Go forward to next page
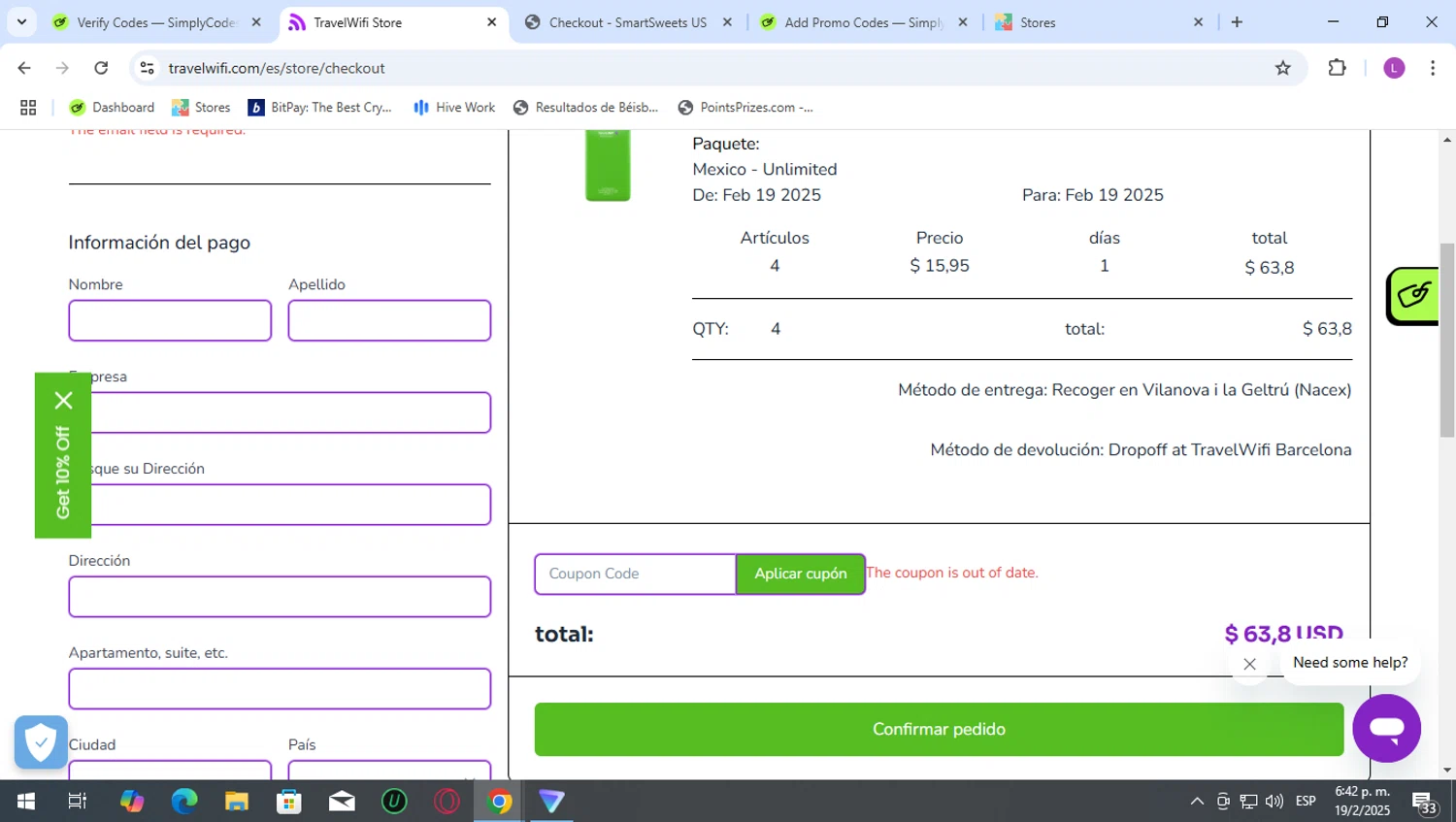This screenshot has height=822, width=1456. pyautogui.click(x=63, y=68)
